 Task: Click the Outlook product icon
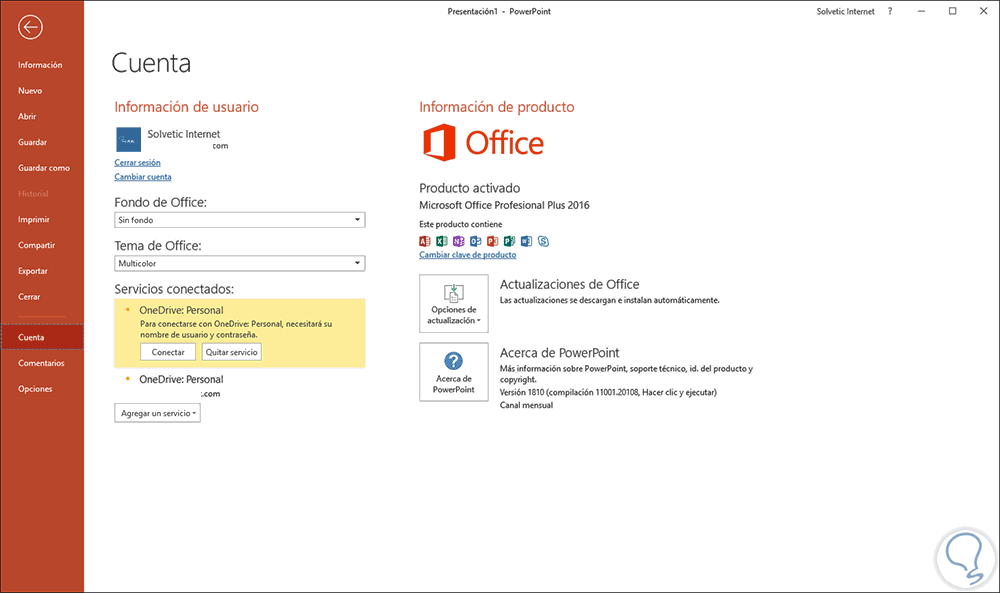[476, 241]
